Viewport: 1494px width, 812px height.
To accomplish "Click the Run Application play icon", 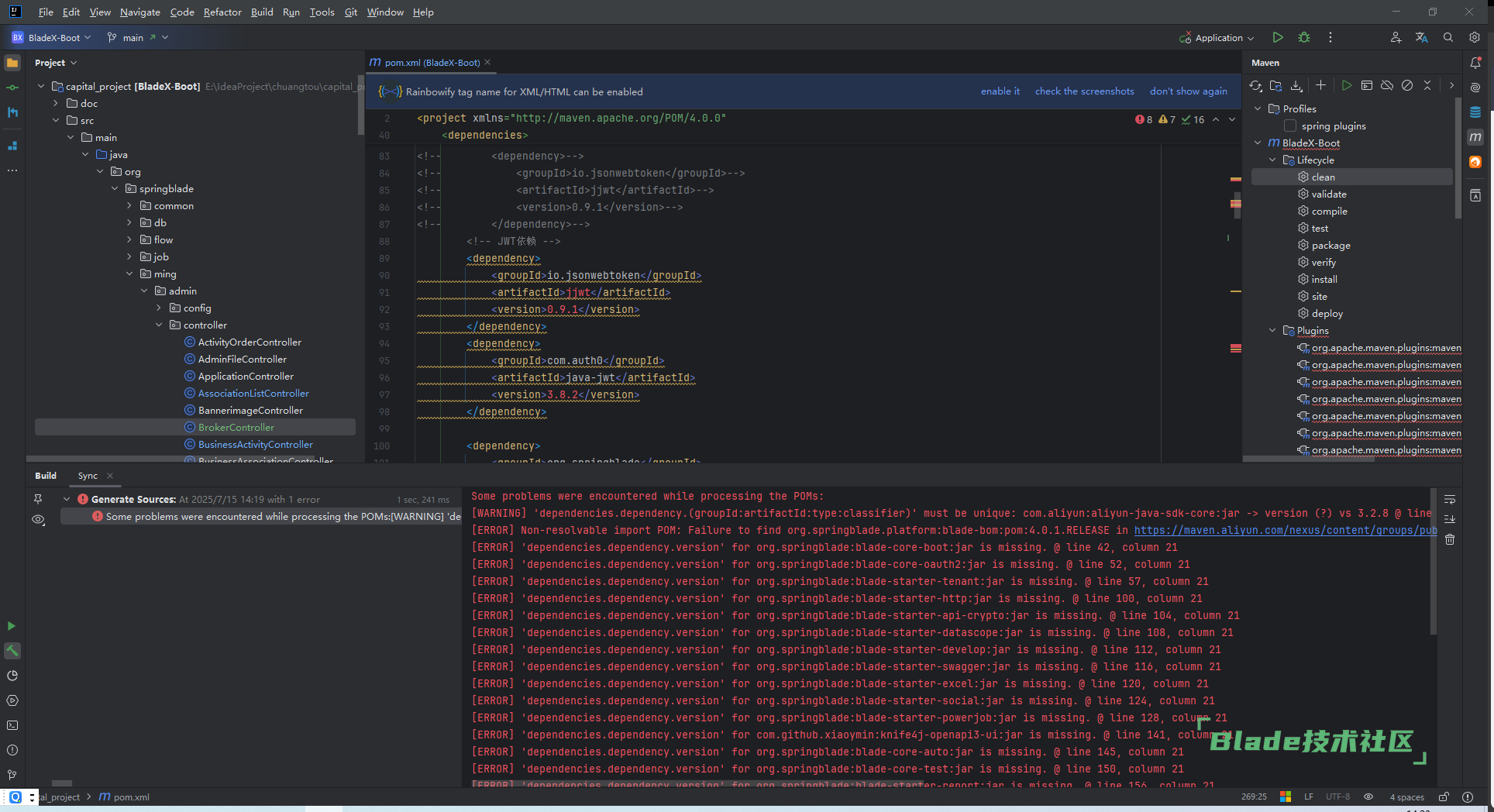I will (1278, 37).
